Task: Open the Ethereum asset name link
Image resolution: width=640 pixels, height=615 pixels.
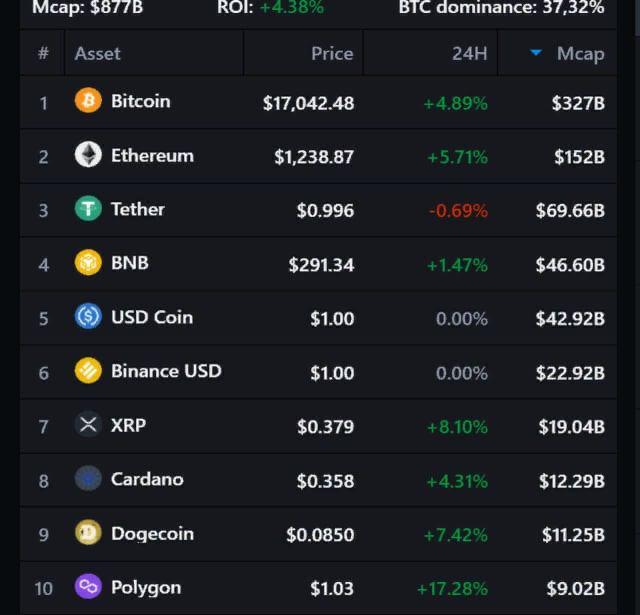Action: [x=152, y=155]
